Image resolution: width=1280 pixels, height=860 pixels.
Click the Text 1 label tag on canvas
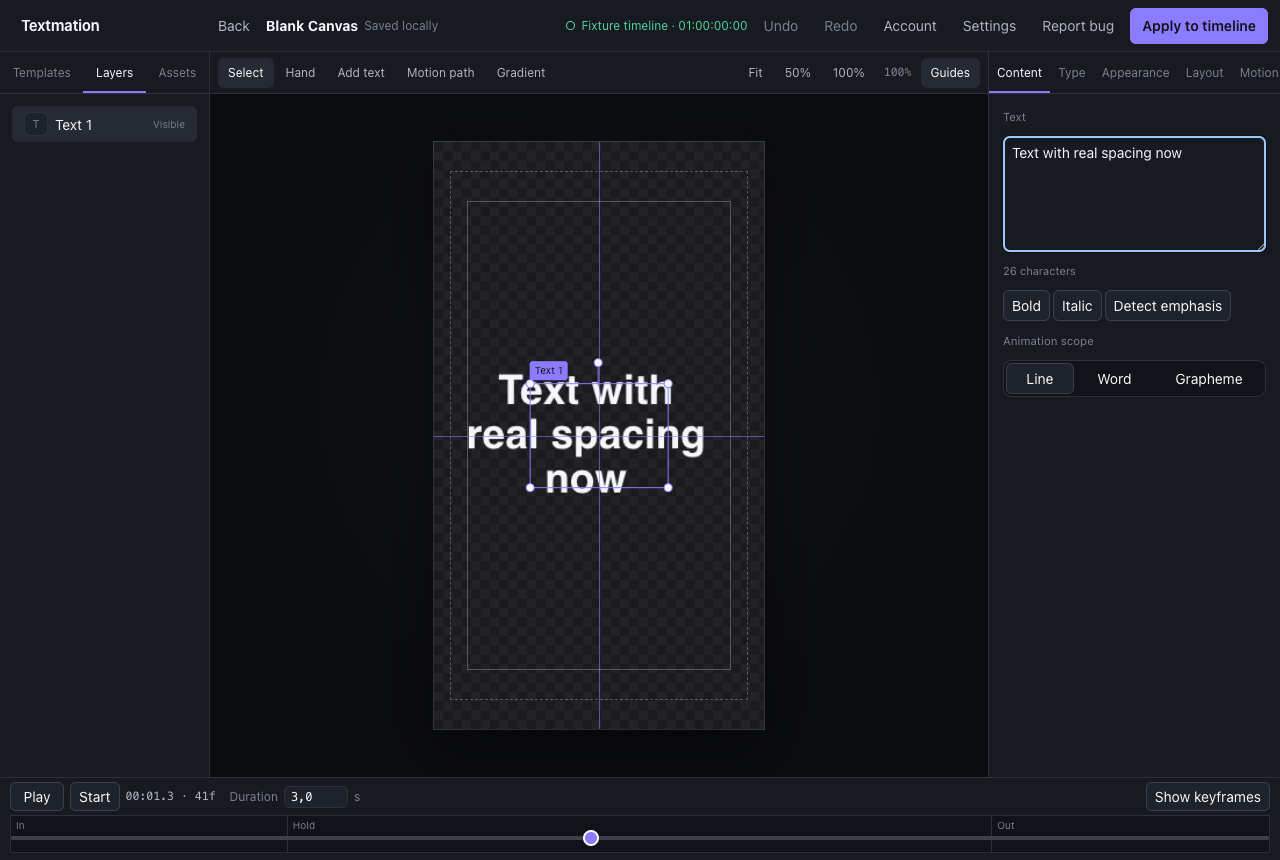click(548, 370)
